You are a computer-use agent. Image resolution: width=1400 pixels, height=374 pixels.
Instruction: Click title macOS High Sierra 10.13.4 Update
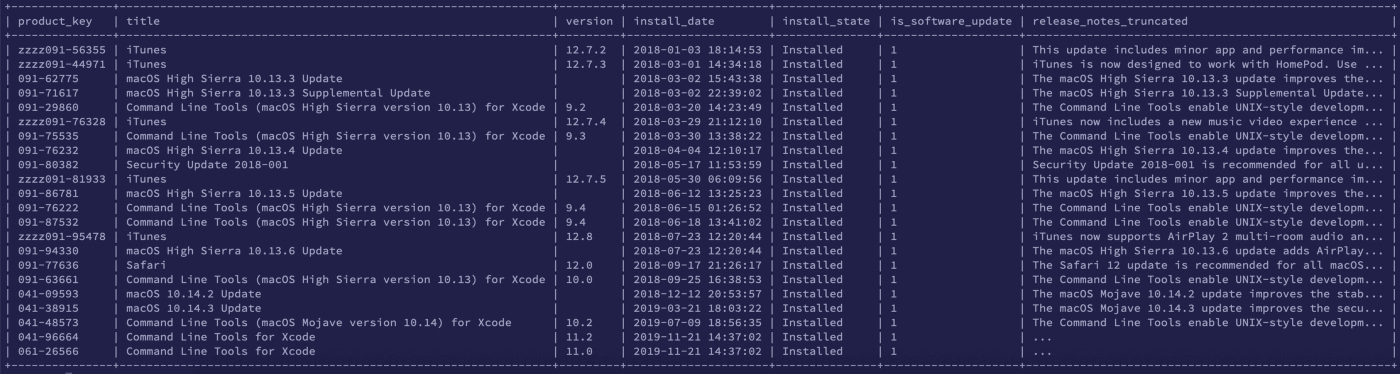234,150
